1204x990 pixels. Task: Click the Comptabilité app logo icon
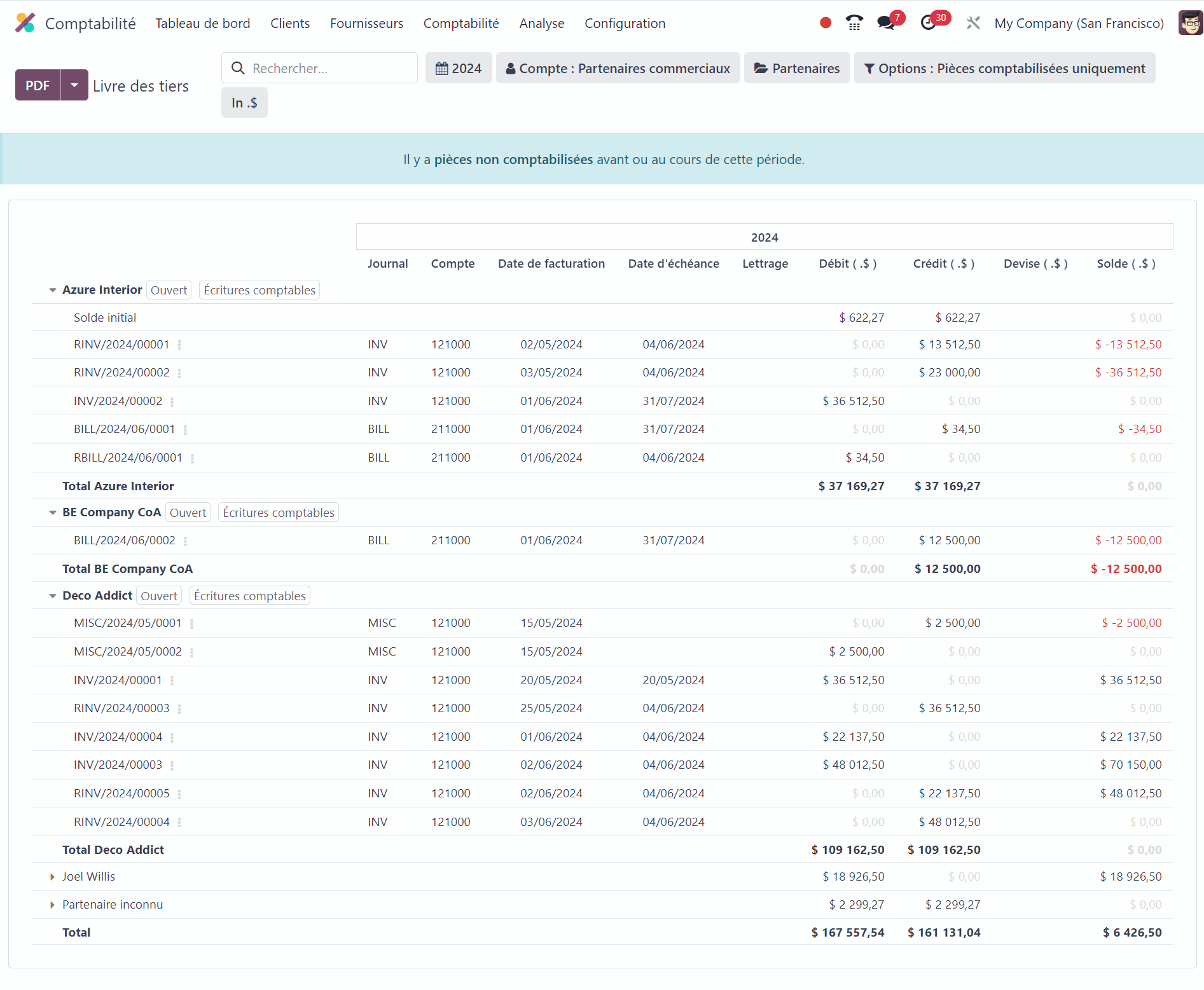point(25,24)
